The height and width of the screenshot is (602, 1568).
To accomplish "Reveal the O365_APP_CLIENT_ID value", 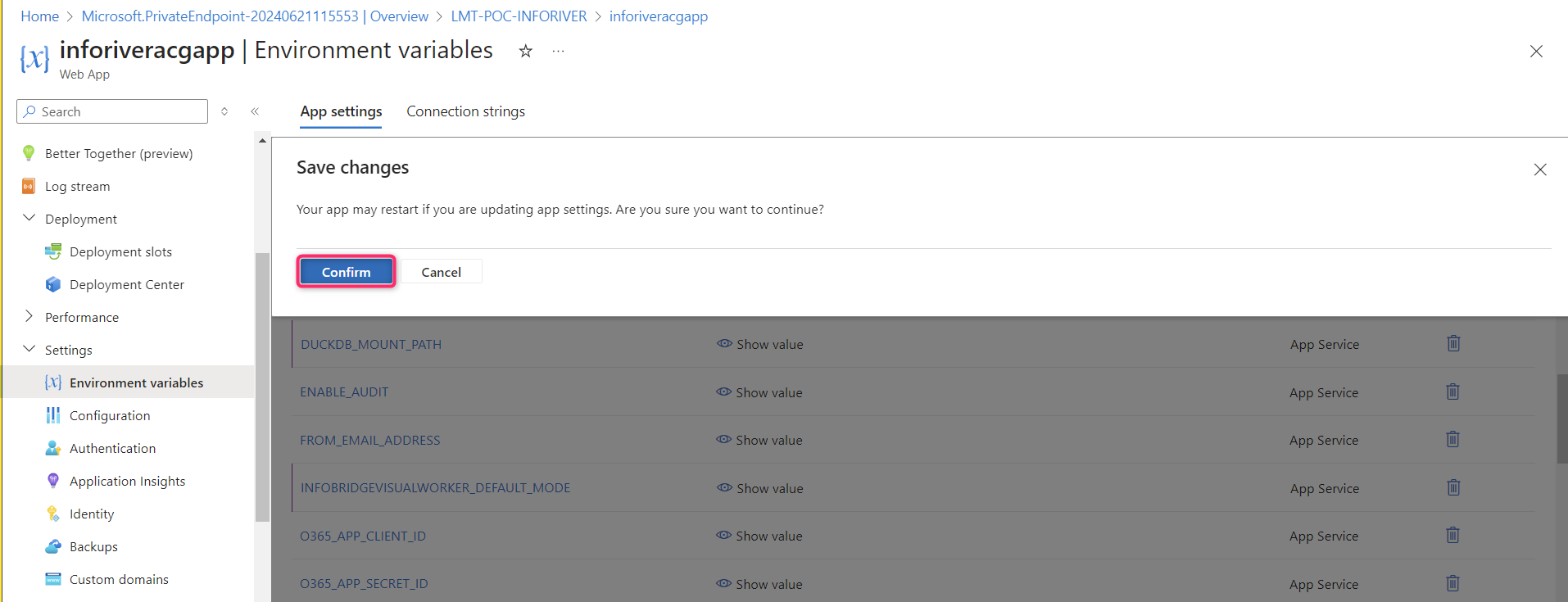I will (x=759, y=536).
